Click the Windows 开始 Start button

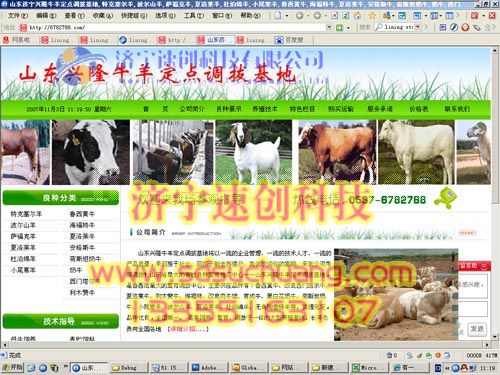(13, 367)
